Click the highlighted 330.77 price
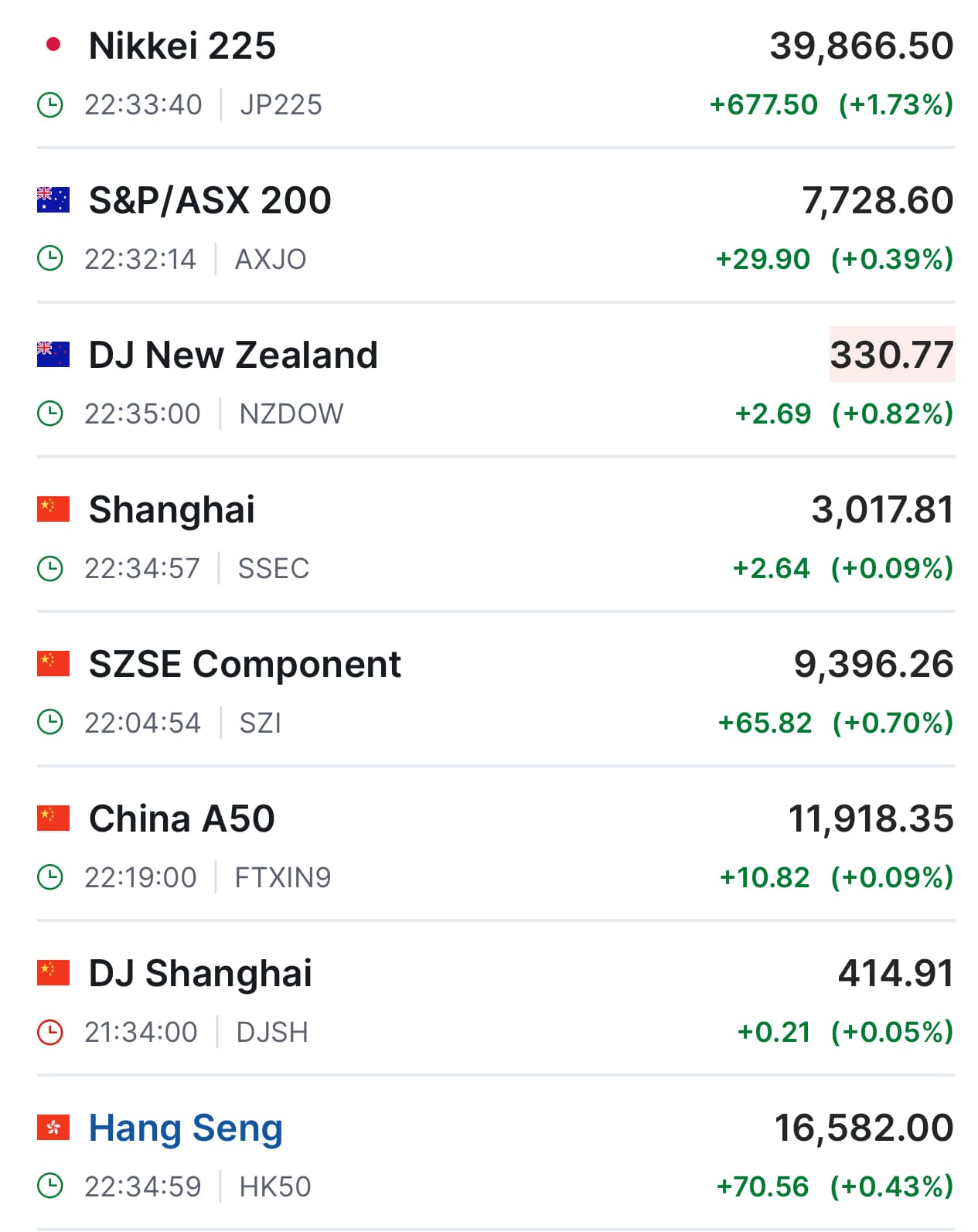 coord(891,355)
